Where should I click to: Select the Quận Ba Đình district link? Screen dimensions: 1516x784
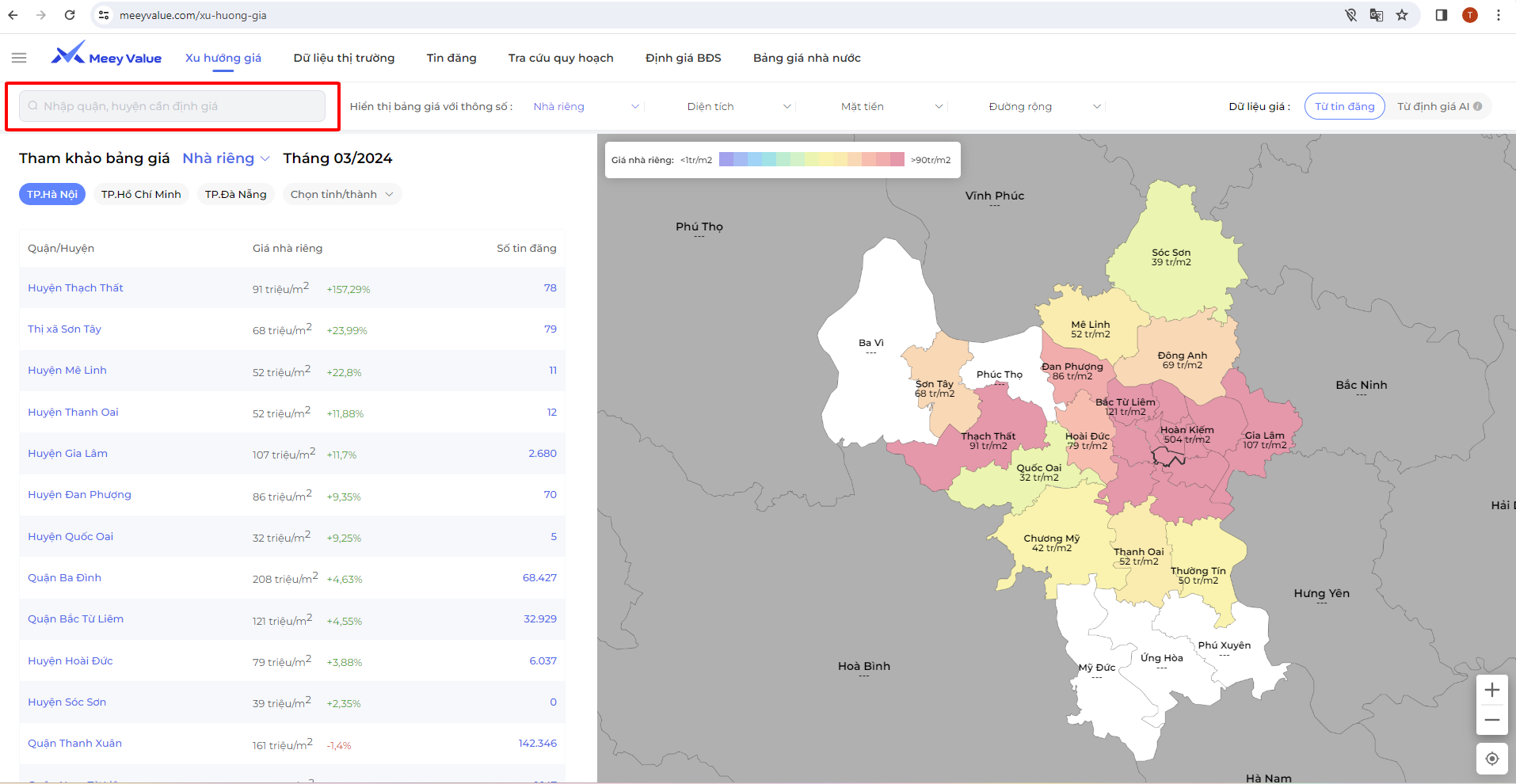click(64, 578)
